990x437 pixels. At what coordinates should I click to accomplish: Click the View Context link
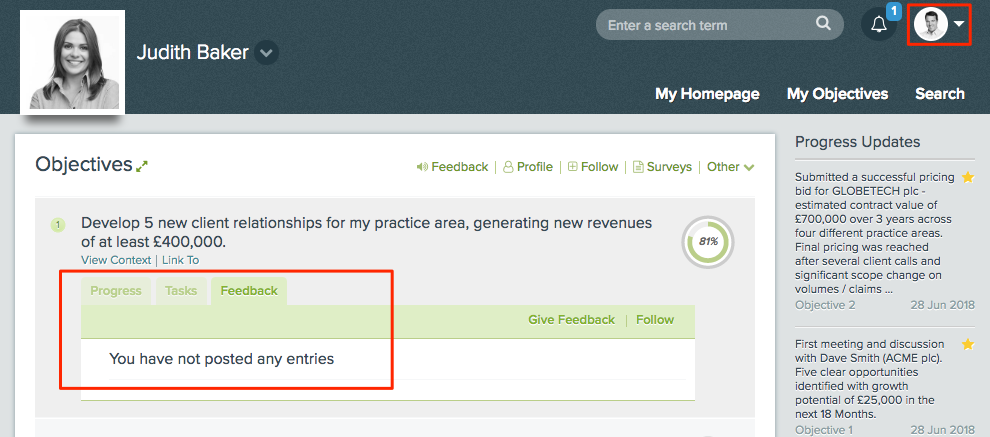(x=116, y=260)
